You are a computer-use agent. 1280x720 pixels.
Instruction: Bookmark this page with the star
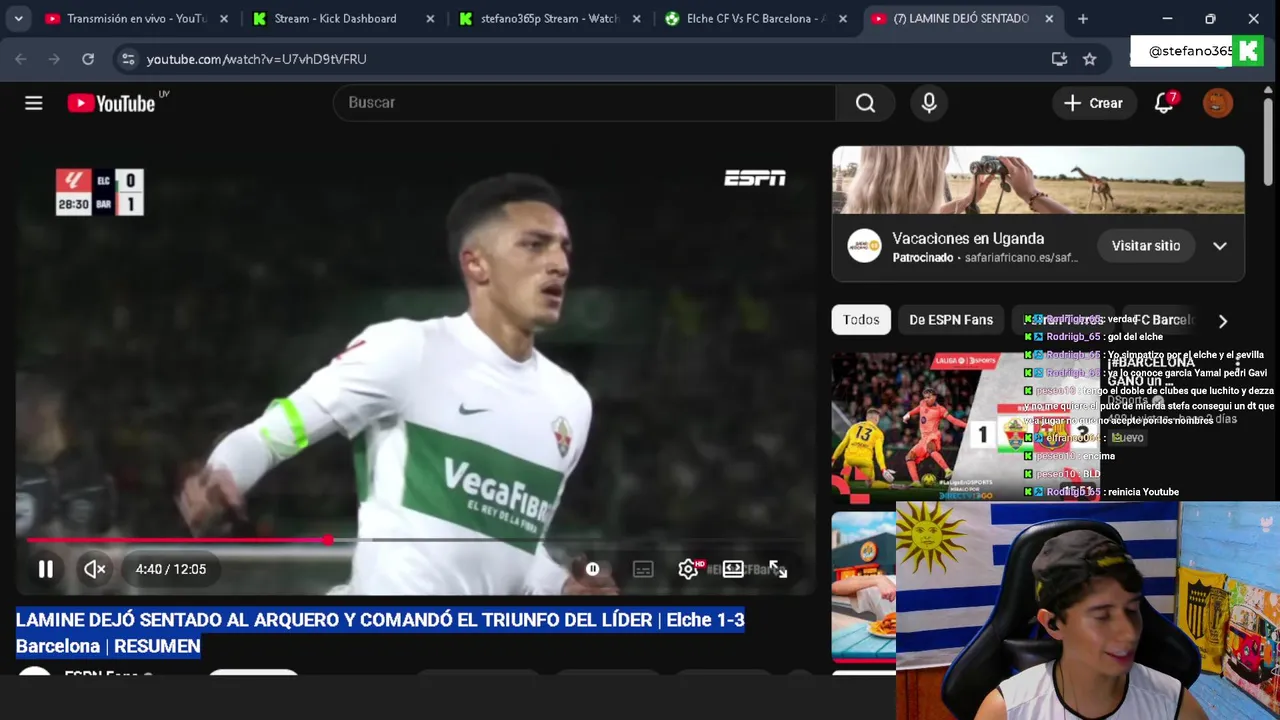coord(1090,59)
